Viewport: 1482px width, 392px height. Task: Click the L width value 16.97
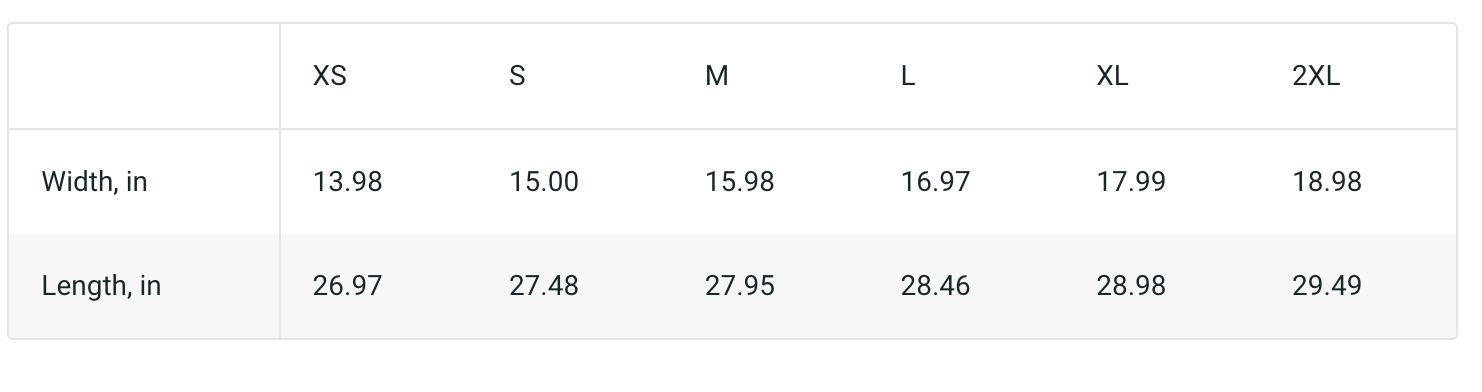[935, 182]
